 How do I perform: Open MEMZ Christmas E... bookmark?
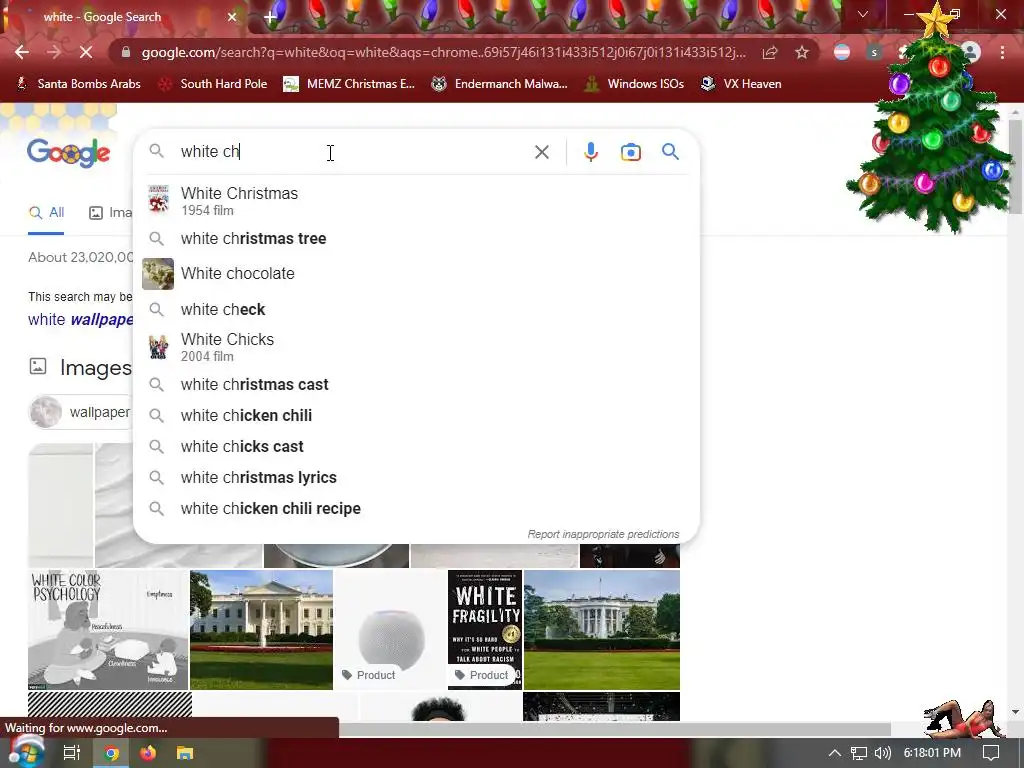tap(349, 84)
